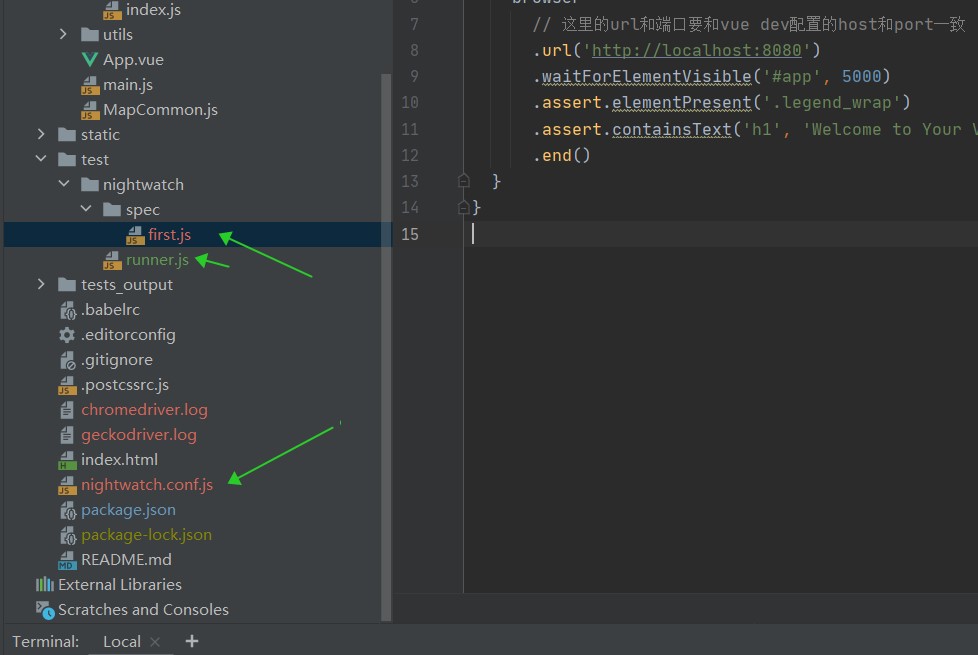Select App.vue in the project tree

click(x=133, y=60)
